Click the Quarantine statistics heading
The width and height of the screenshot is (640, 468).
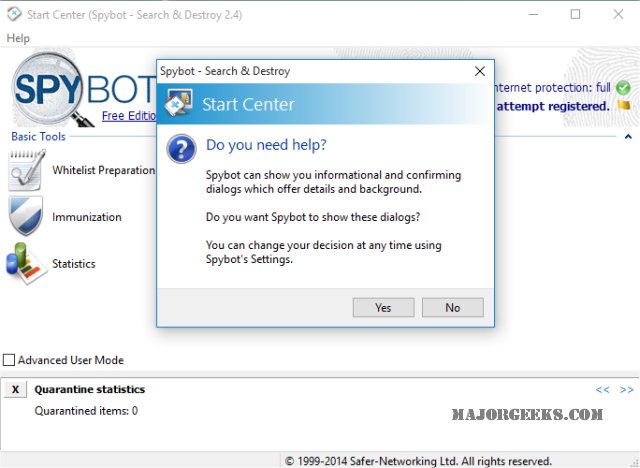click(90, 389)
